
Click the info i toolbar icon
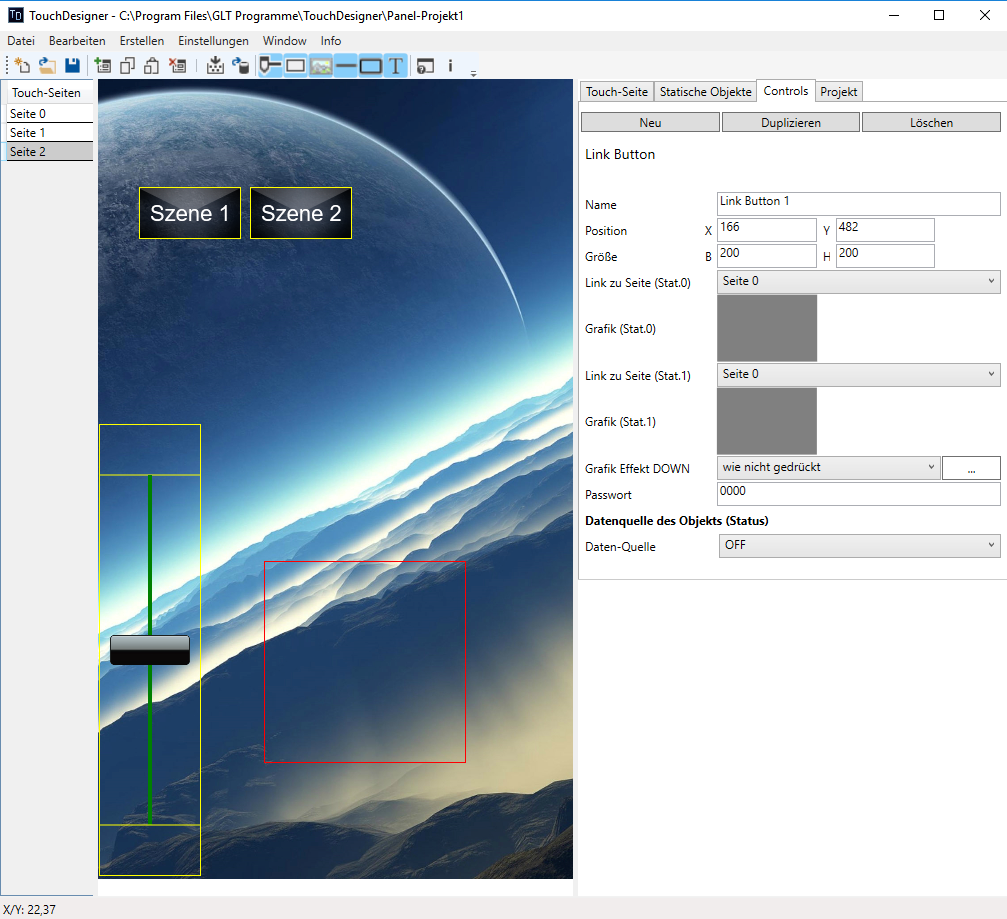point(450,66)
